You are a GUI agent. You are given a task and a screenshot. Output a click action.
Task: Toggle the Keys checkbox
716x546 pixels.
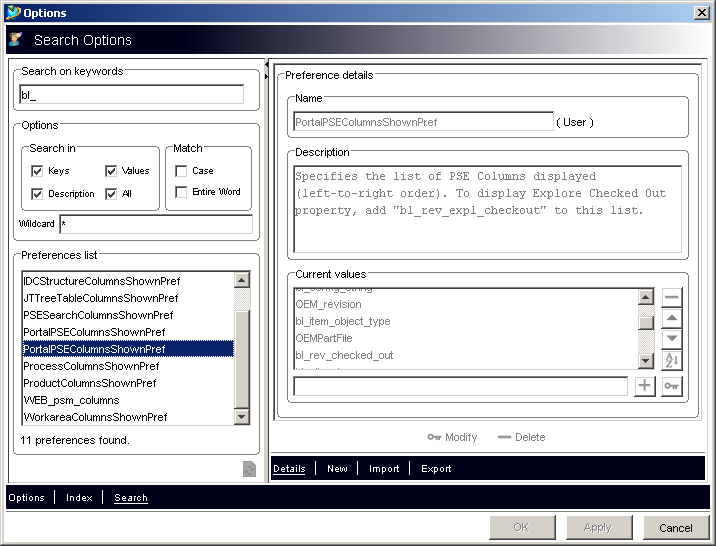pos(37,171)
